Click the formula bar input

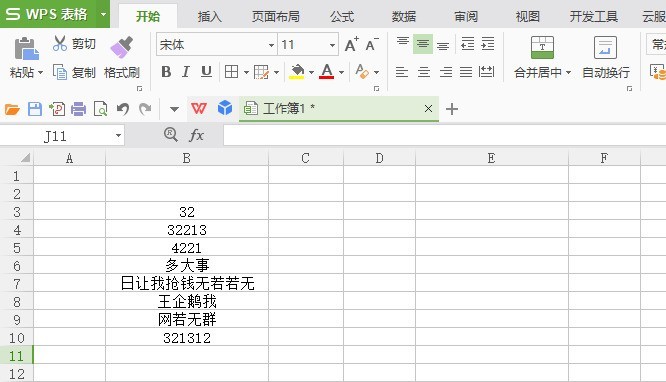pos(444,136)
